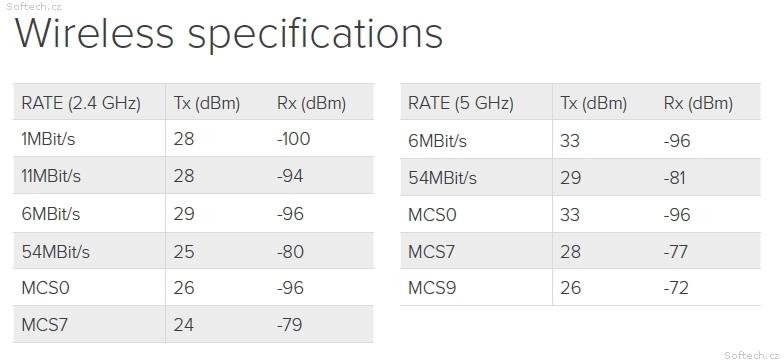Select the -77 Rx value for MCS7
The width and height of the screenshot is (784, 362).
point(676,251)
